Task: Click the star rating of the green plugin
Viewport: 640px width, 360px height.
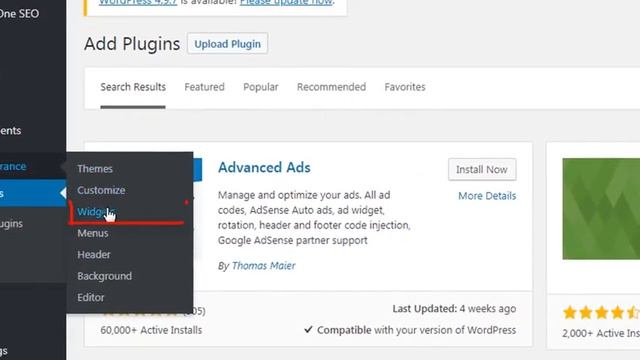Action: 601,313
